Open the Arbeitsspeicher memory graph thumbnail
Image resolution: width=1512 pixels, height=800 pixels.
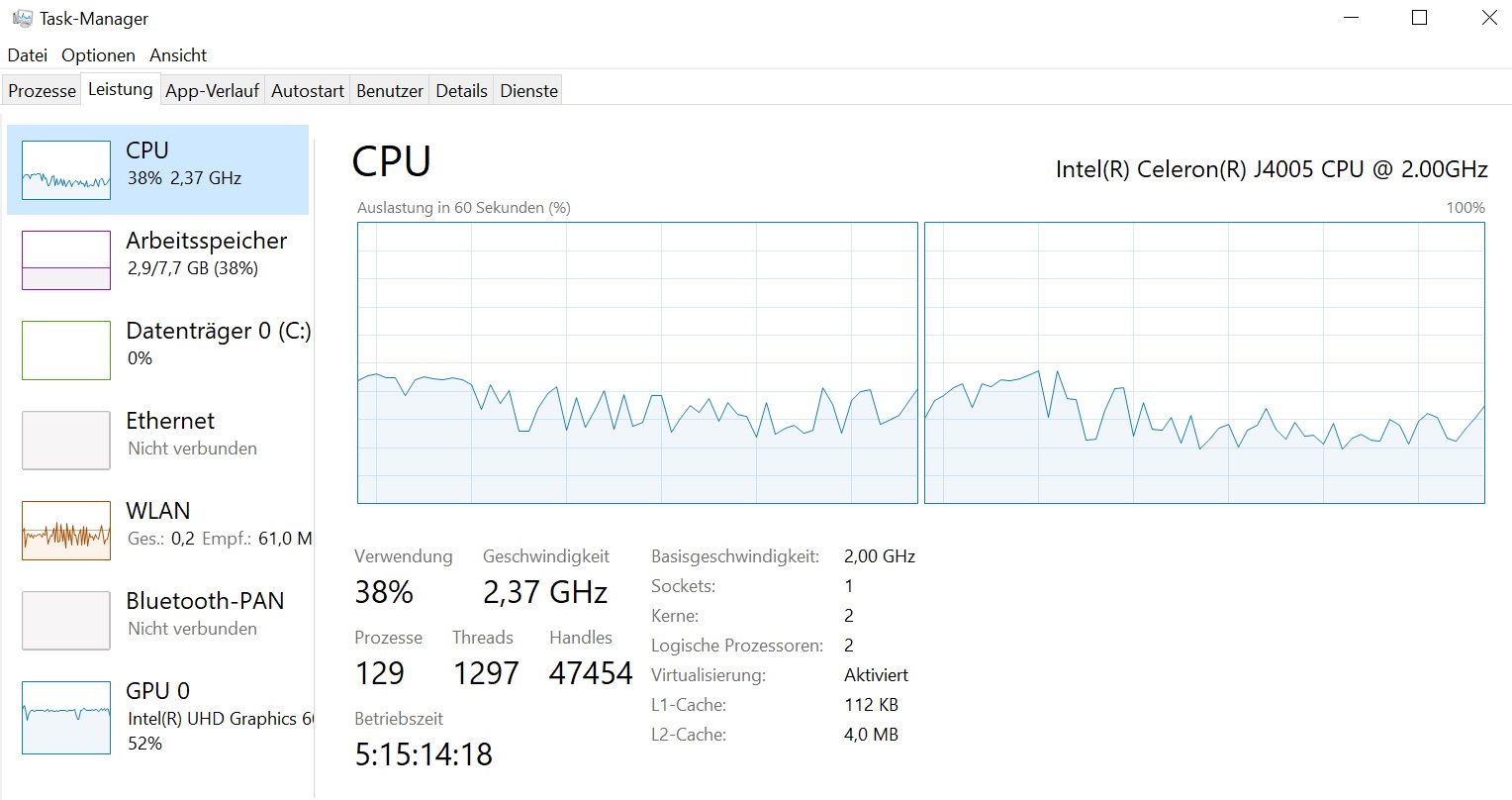coord(66,260)
